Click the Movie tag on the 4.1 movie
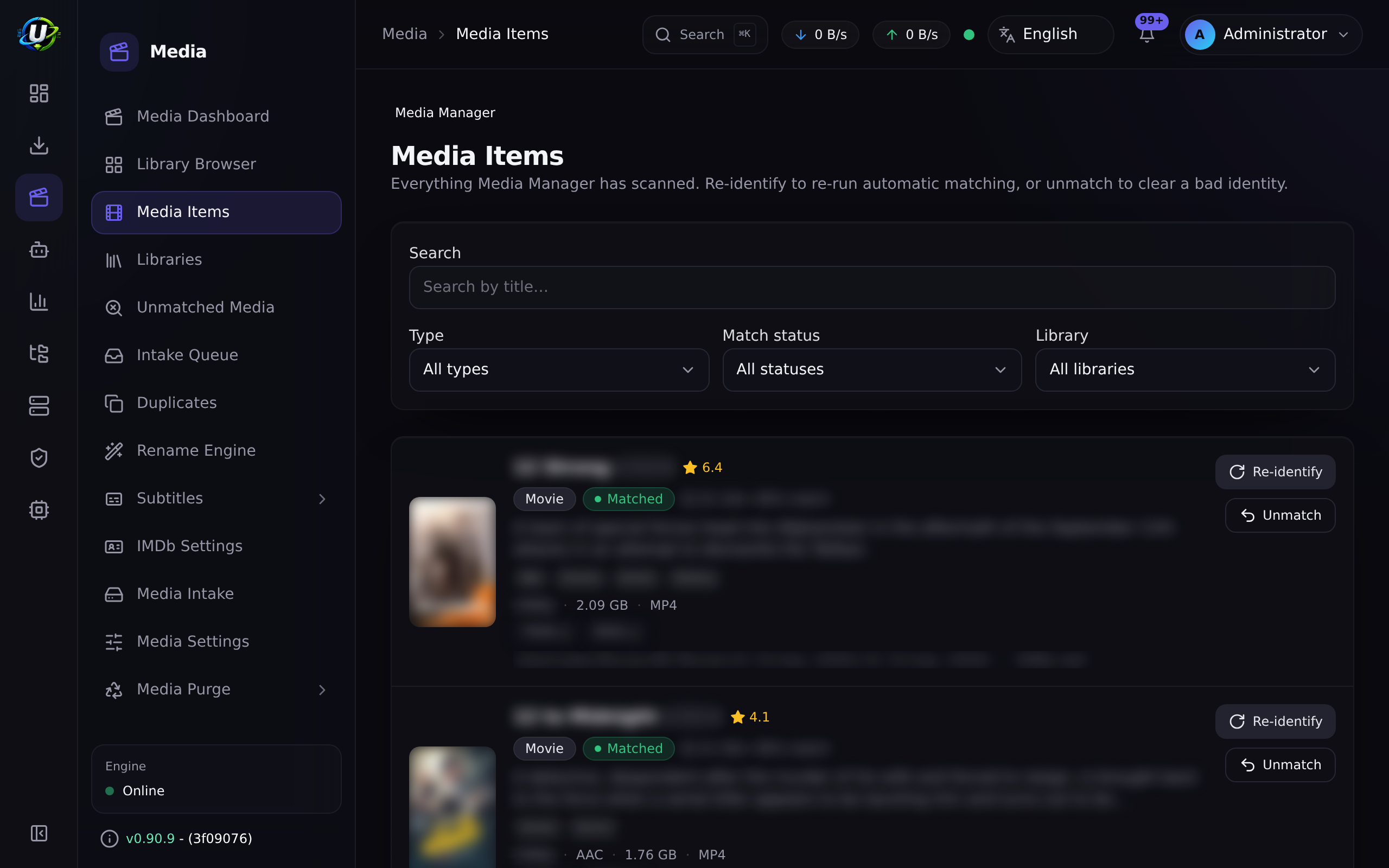 click(x=544, y=749)
